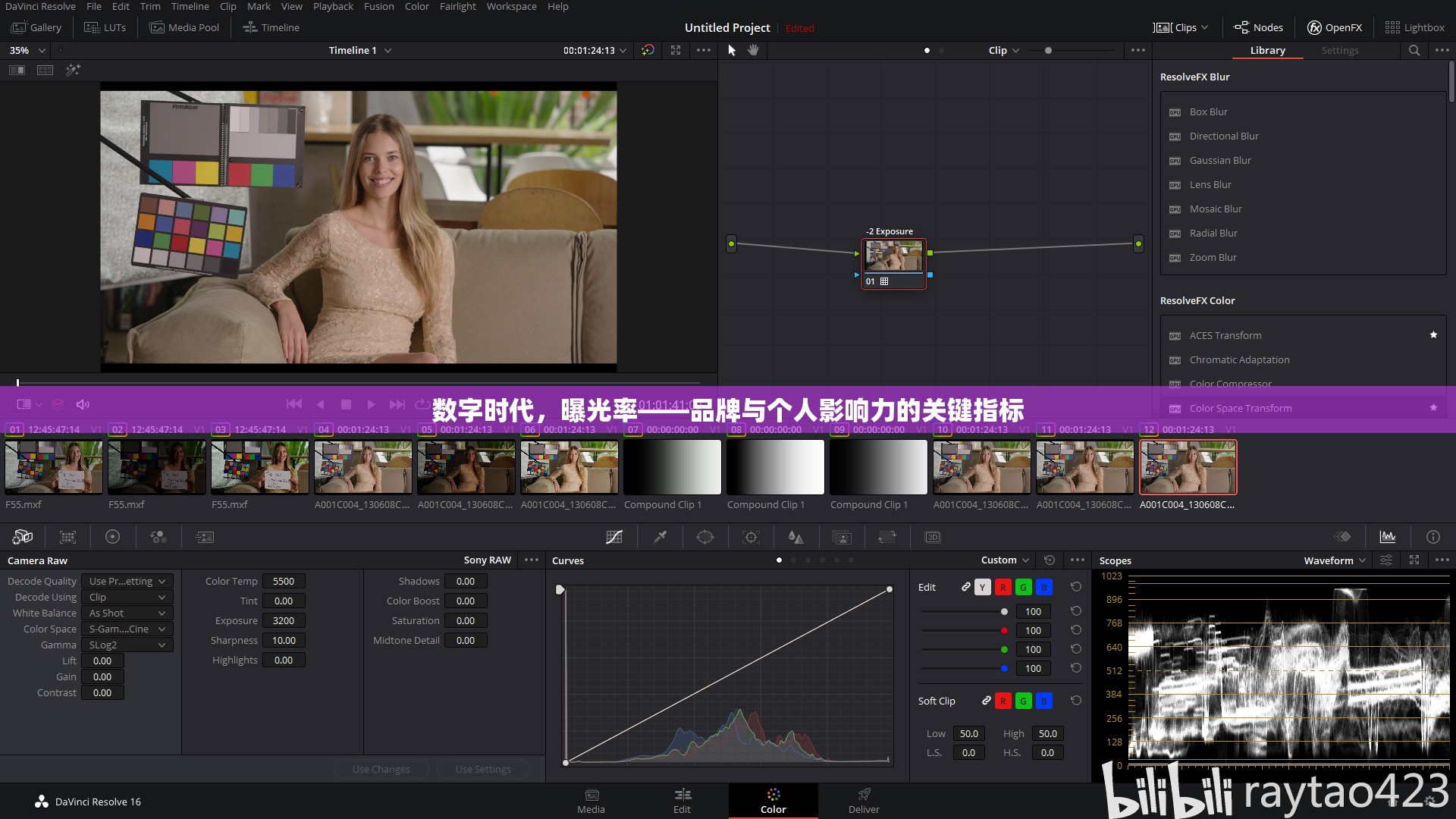
Task: Toggle Soft Clip red channel
Action: [x=1003, y=701]
